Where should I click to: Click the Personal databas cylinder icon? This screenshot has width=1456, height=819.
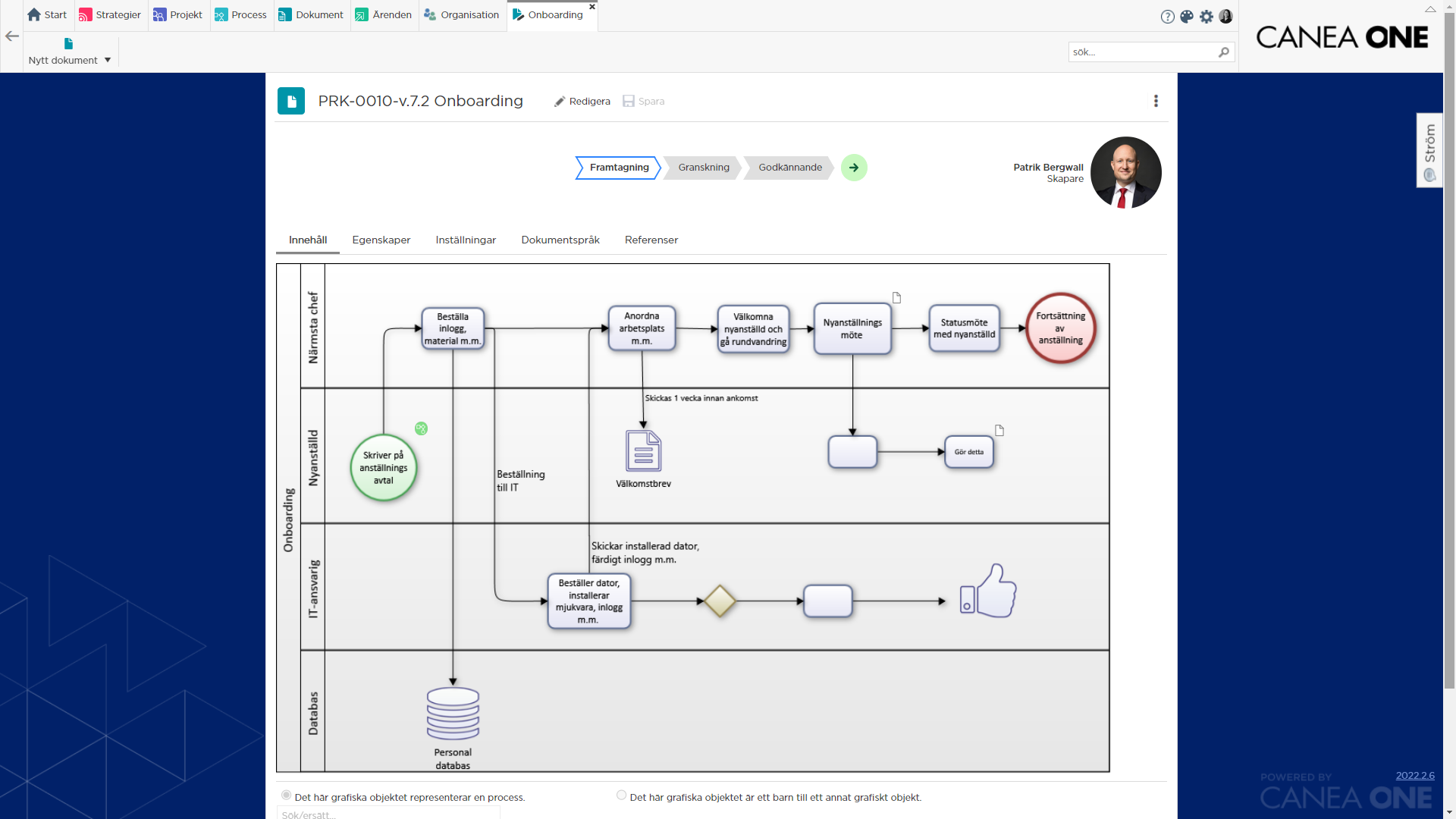(x=453, y=713)
